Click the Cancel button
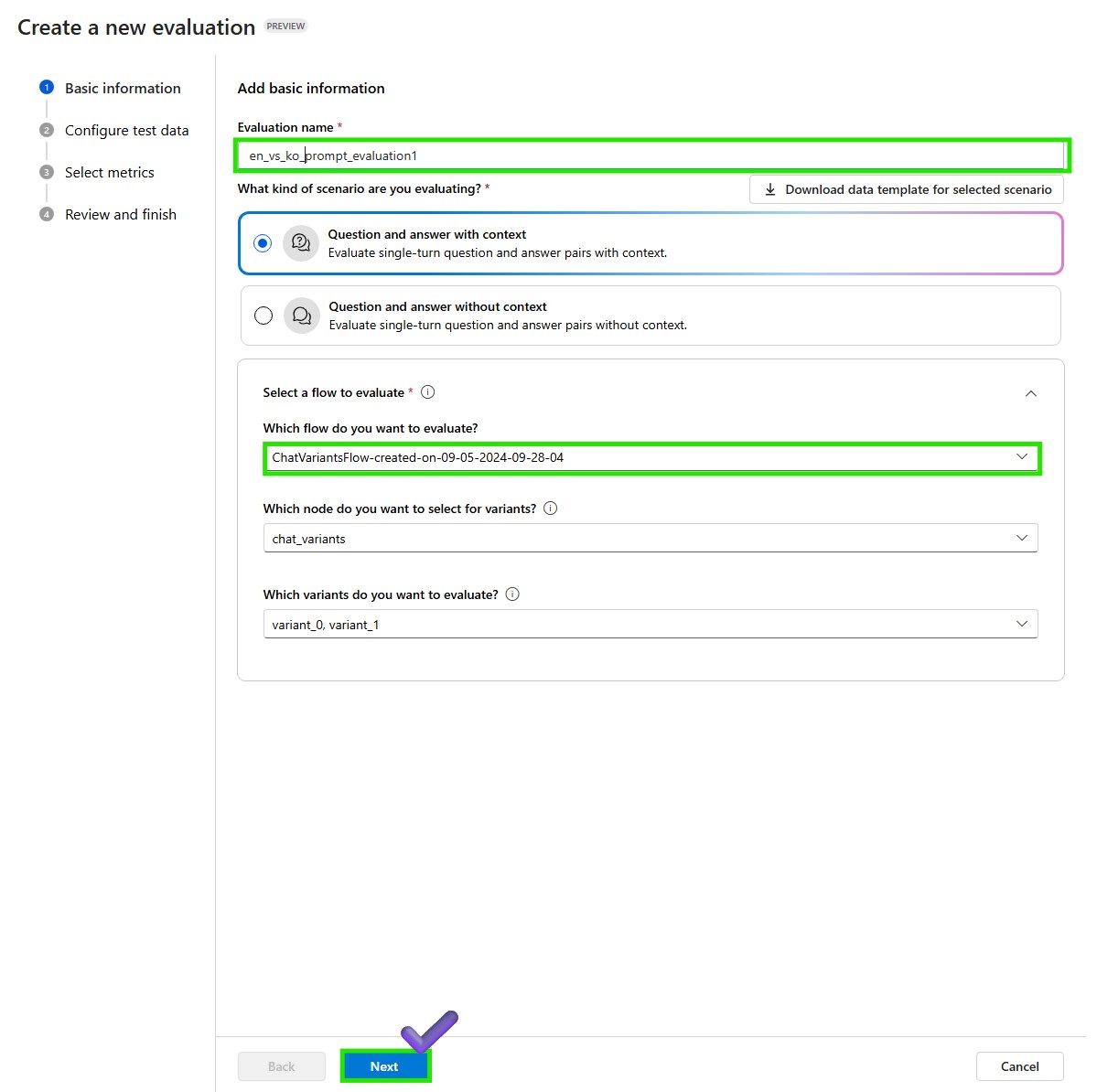The image size is (1097, 1092). click(1019, 1066)
